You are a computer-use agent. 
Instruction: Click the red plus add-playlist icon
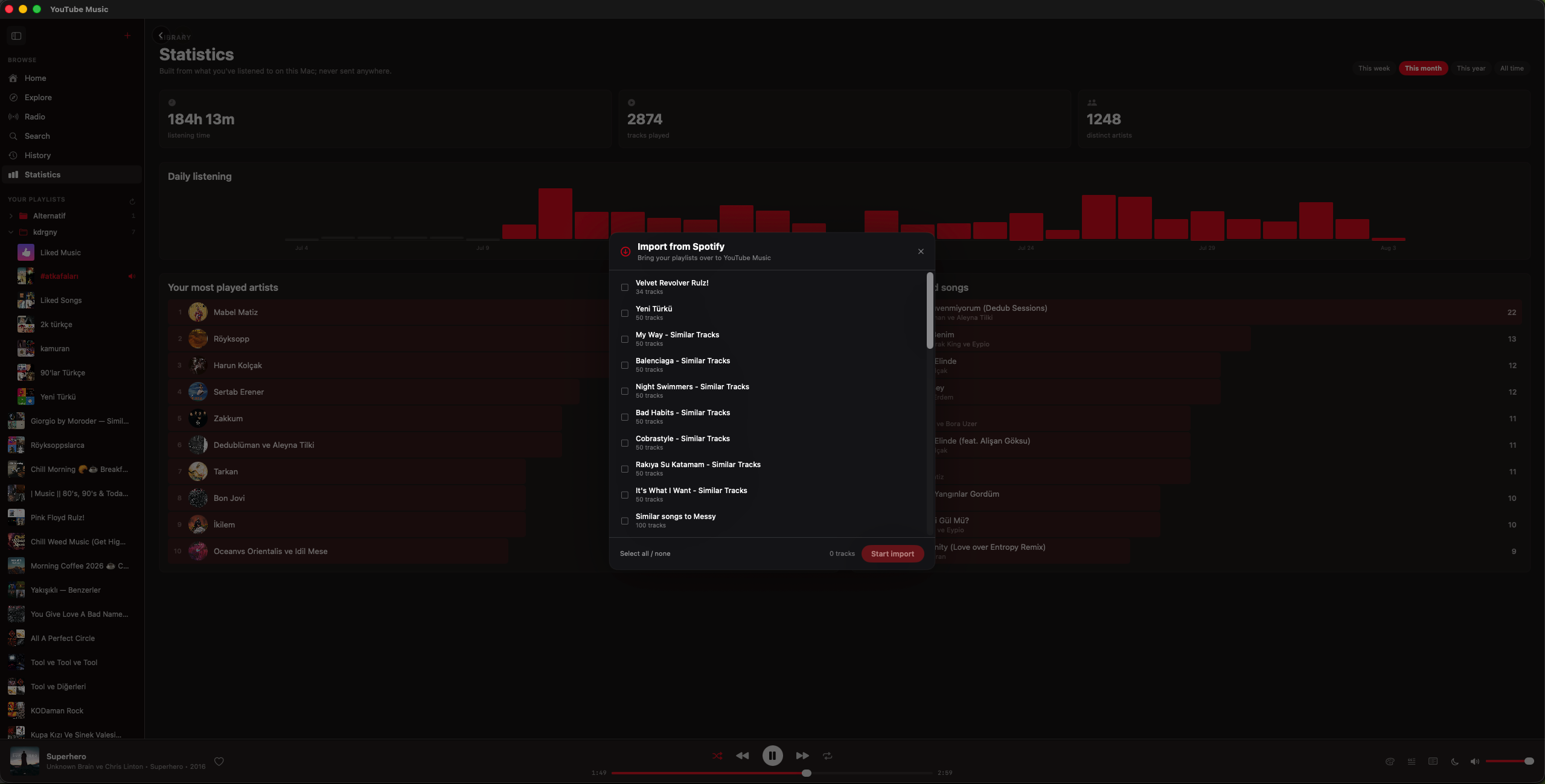click(127, 36)
